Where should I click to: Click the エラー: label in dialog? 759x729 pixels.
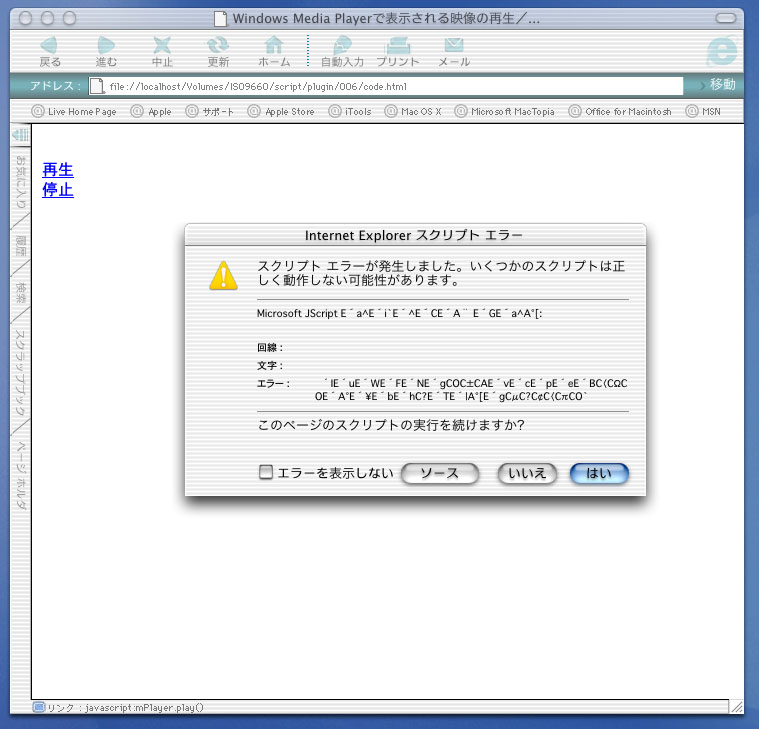(x=273, y=383)
